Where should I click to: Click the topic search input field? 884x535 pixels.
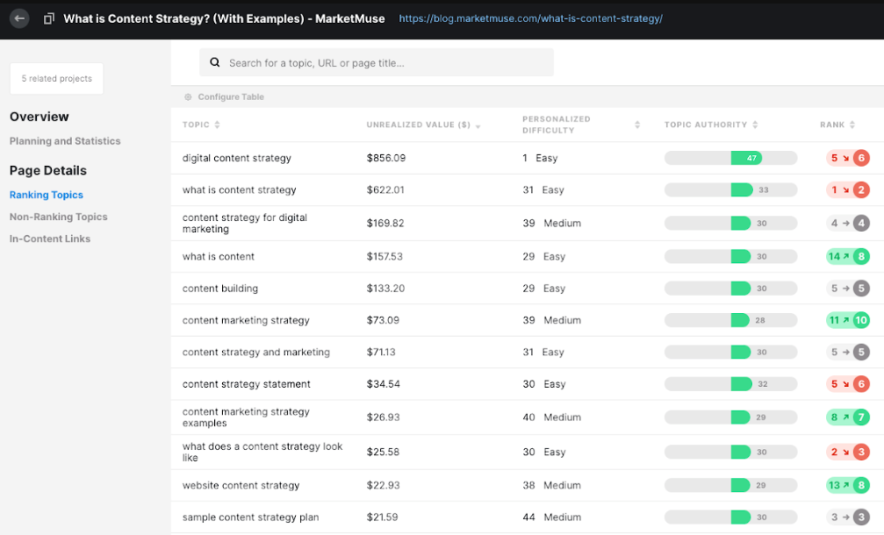click(385, 63)
